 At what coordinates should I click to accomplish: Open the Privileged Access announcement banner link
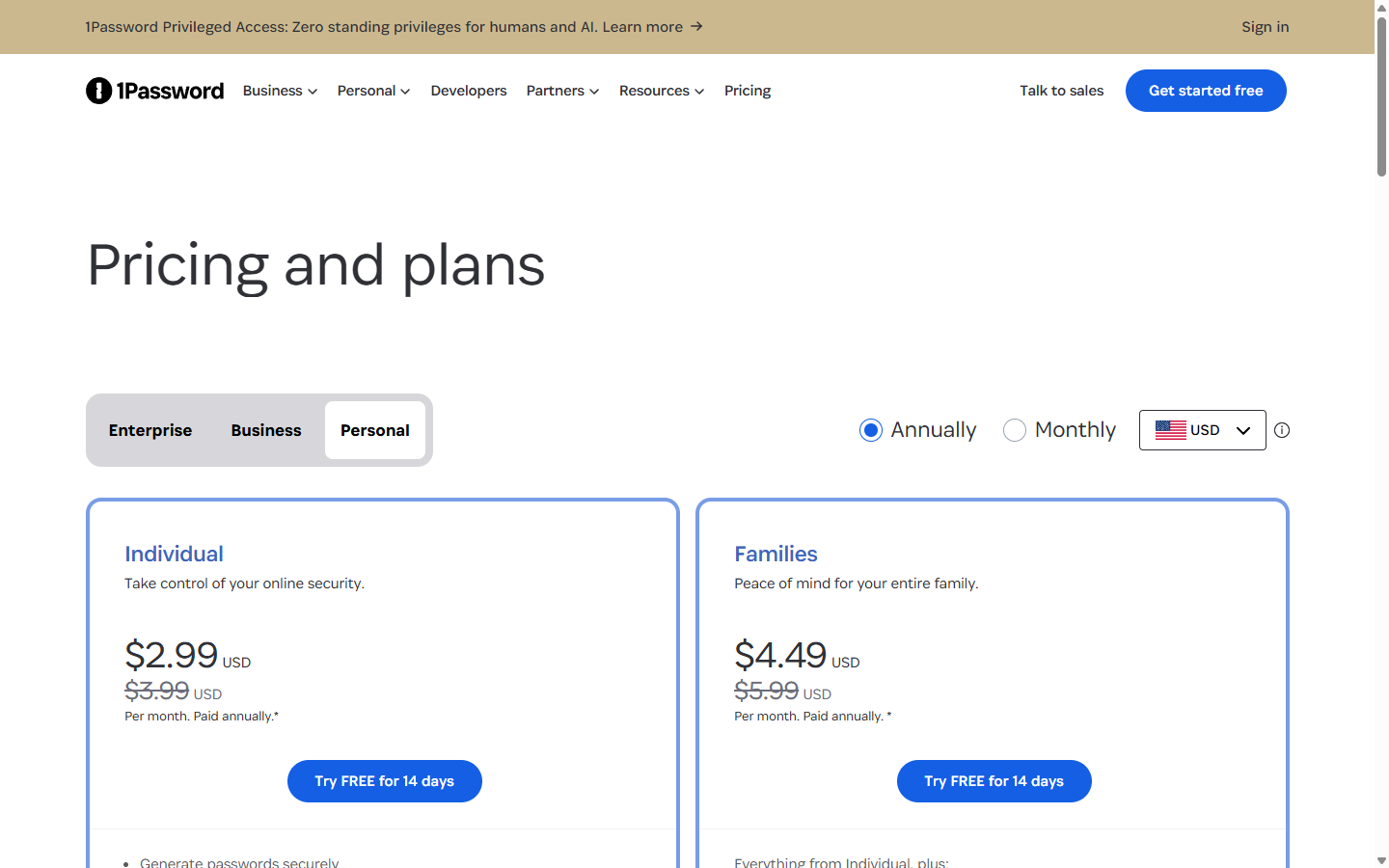tap(394, 27)
